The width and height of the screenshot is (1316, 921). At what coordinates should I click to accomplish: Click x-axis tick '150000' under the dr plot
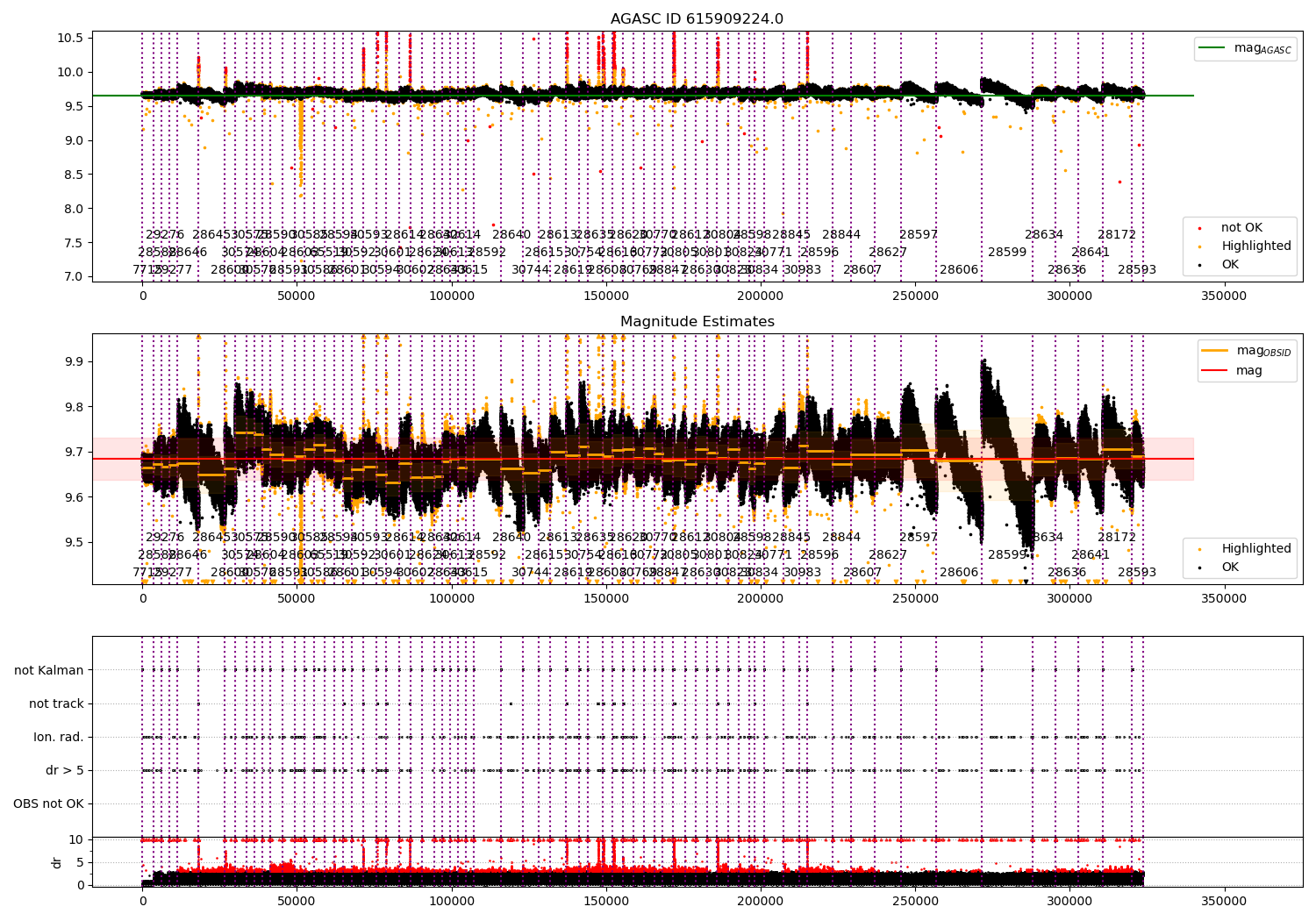pos(606,902)
